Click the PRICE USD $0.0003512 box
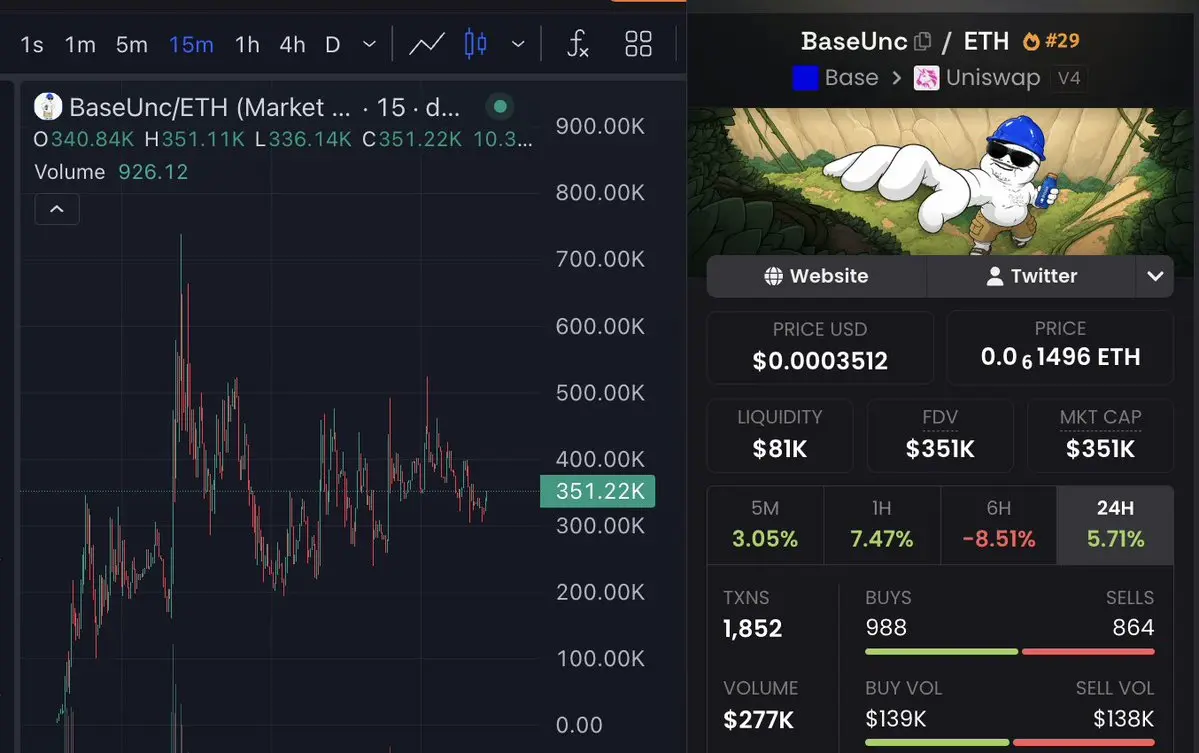The image size is (1199, 753). (820, 347)
